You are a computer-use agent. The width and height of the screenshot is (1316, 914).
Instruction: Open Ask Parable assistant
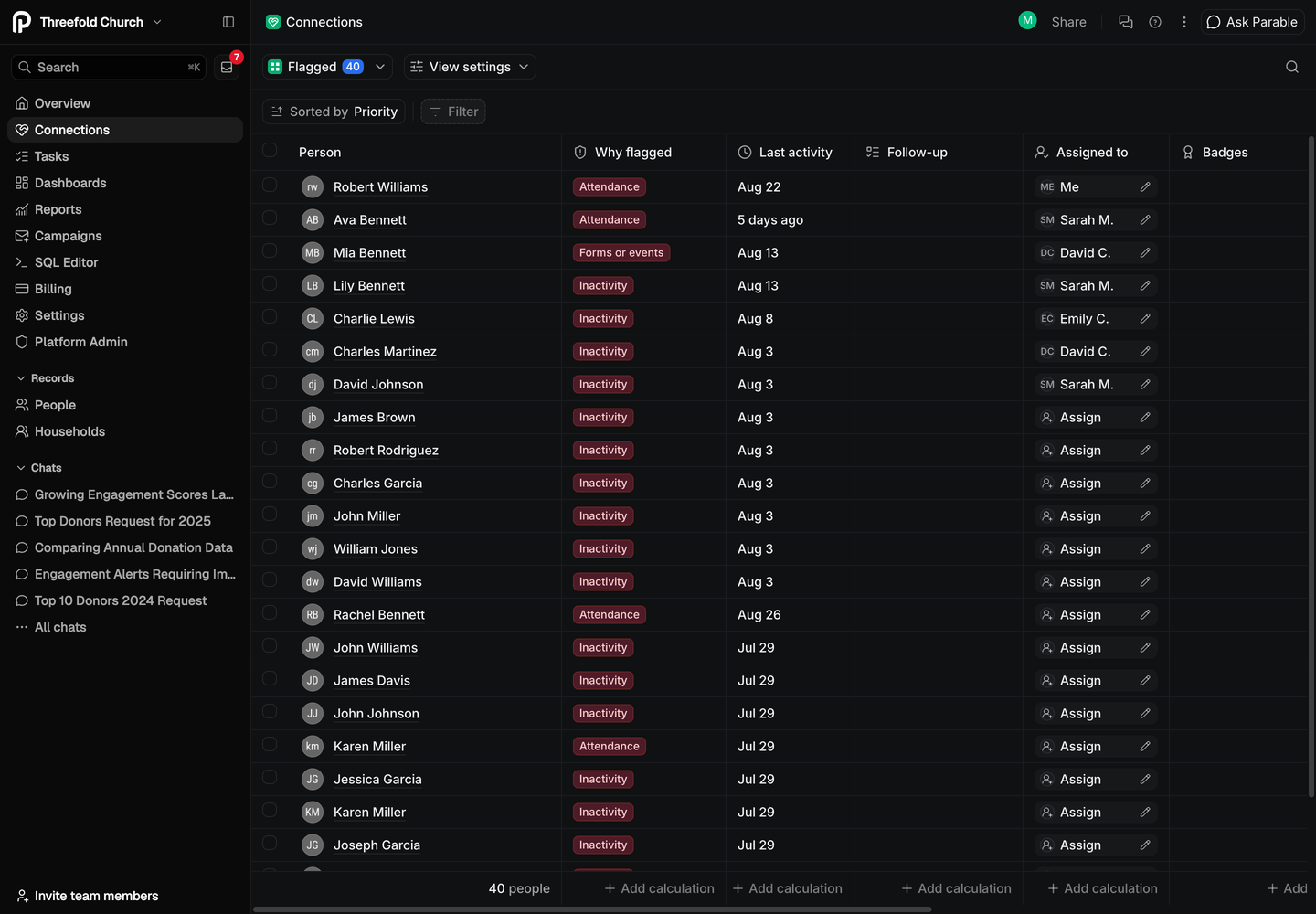tap(1252, 22)
